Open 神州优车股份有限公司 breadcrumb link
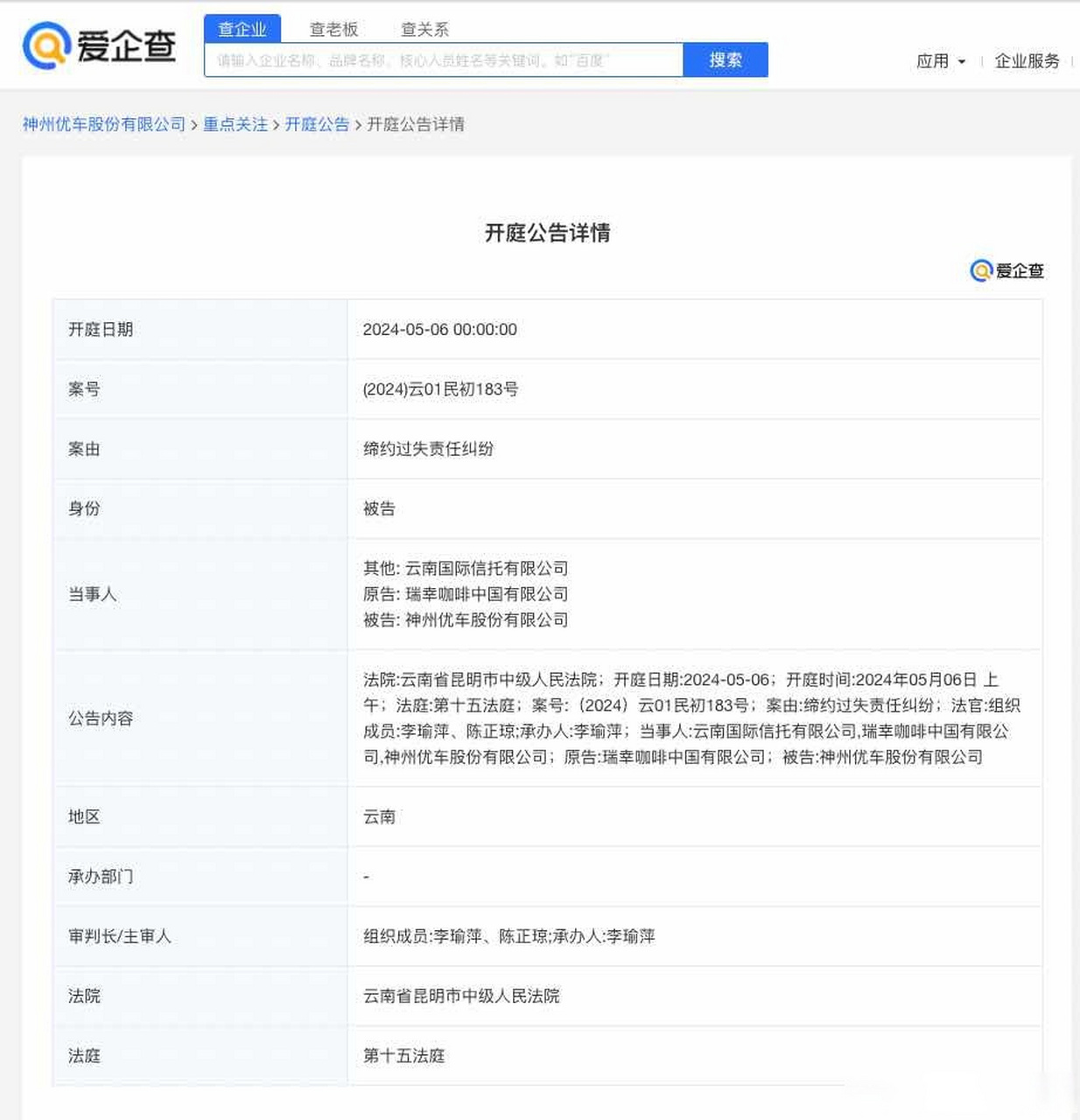The width and height of the screenshot is (1080, 1120). pyautogui.click(x=104, y=124)
